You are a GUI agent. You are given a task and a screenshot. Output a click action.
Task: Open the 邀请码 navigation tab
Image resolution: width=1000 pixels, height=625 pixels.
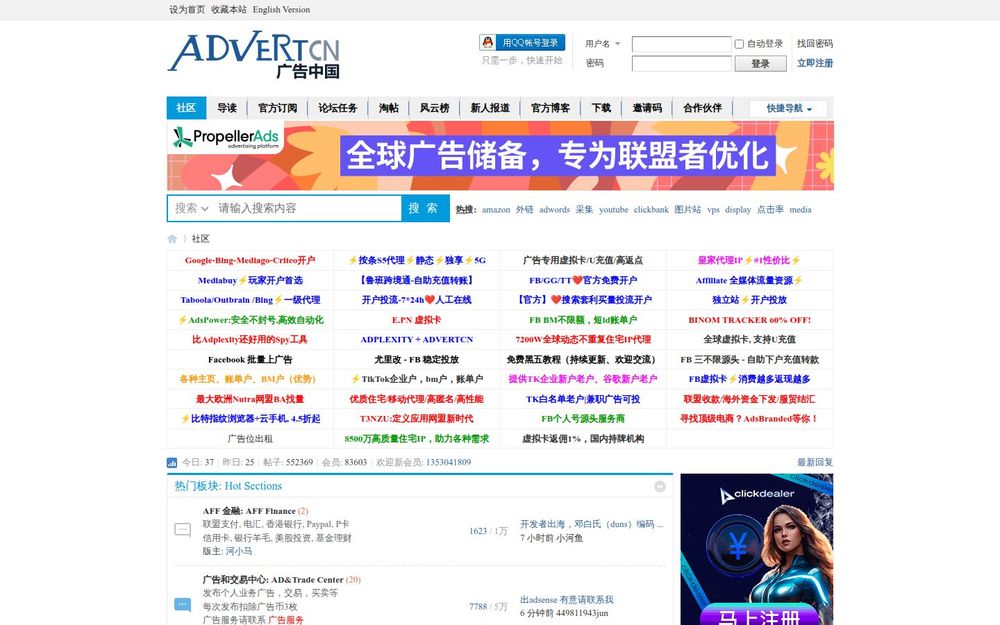647,108
